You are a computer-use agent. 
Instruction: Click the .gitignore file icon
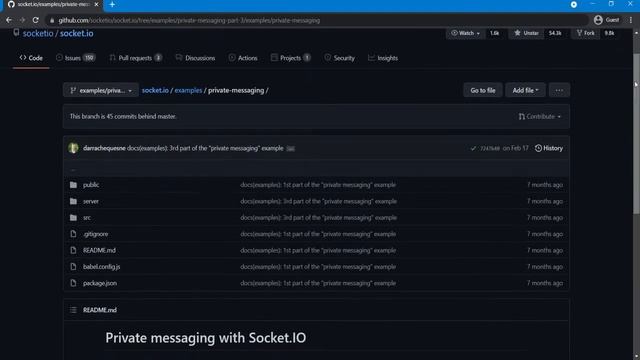pyautogui.click(x=73, y=234)
